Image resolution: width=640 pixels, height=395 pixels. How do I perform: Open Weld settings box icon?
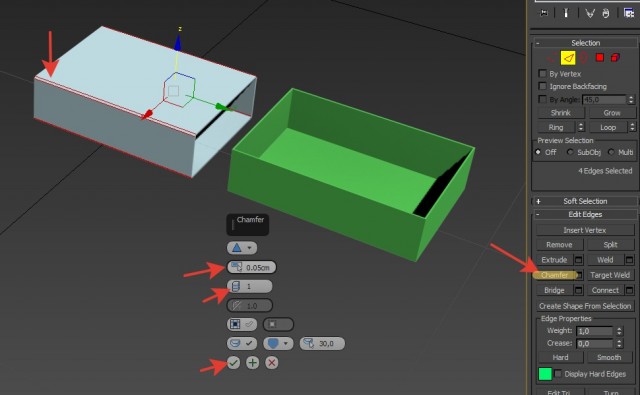point(629,260)
